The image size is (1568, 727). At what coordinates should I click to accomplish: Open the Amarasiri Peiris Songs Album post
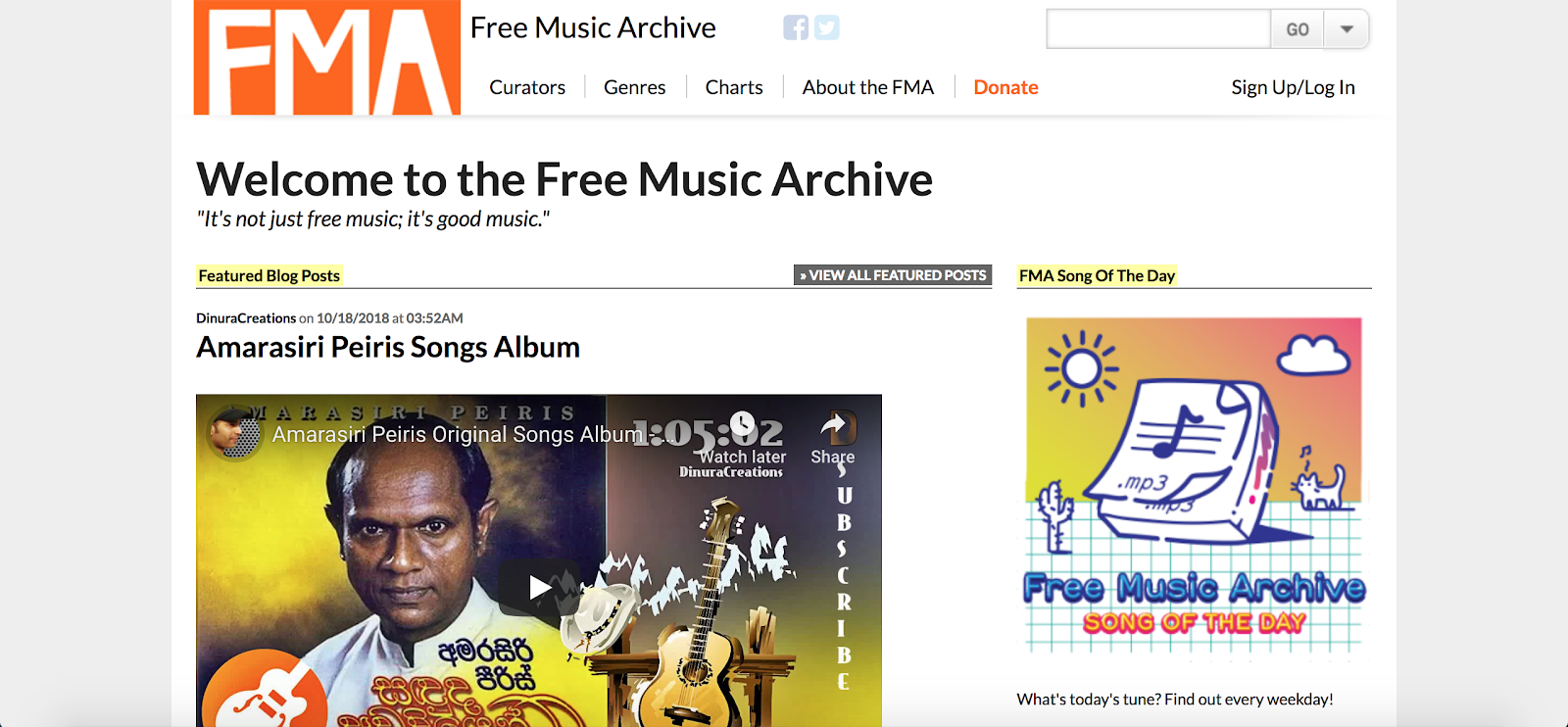click(388, 347)
